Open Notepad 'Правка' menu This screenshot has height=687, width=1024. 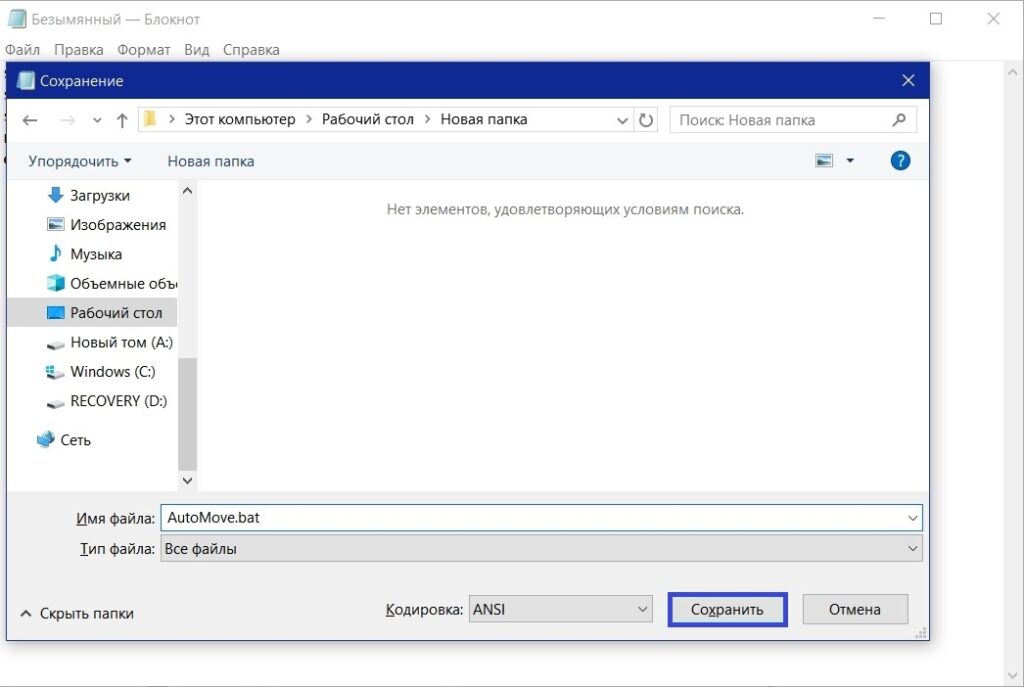[78, 50]
